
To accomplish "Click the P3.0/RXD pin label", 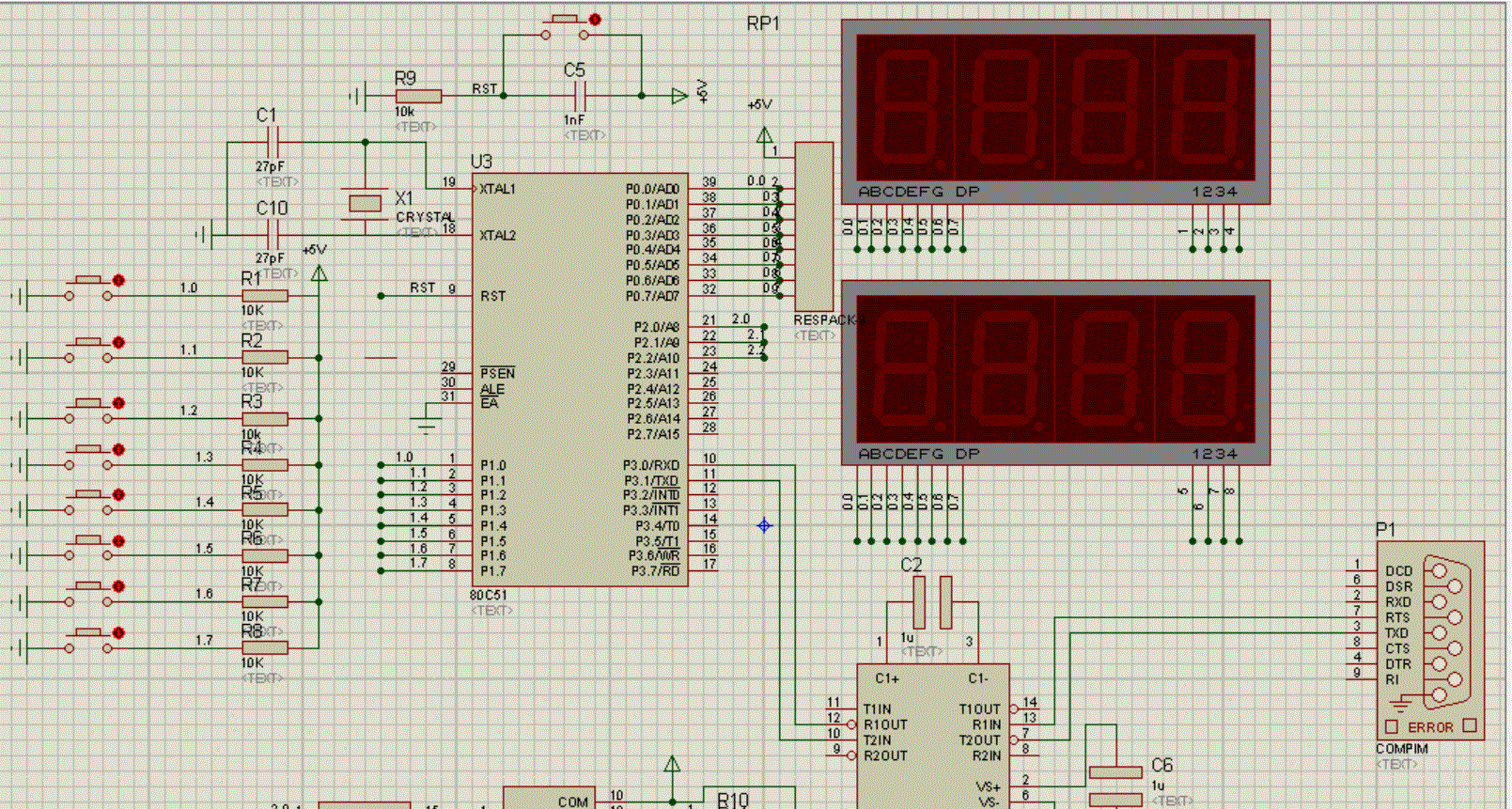I will tap(650, 465).
